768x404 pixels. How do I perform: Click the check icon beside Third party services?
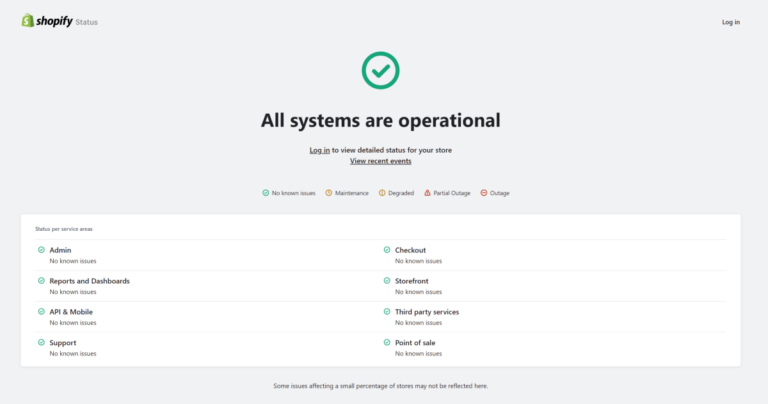point(387,311)
